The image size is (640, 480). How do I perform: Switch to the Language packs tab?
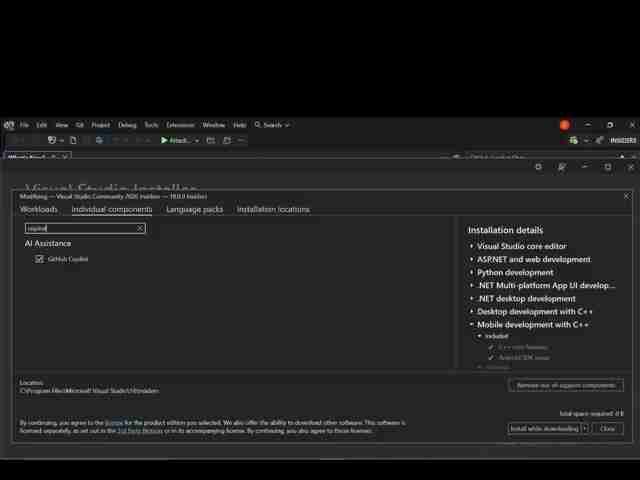tap(195, 209)
